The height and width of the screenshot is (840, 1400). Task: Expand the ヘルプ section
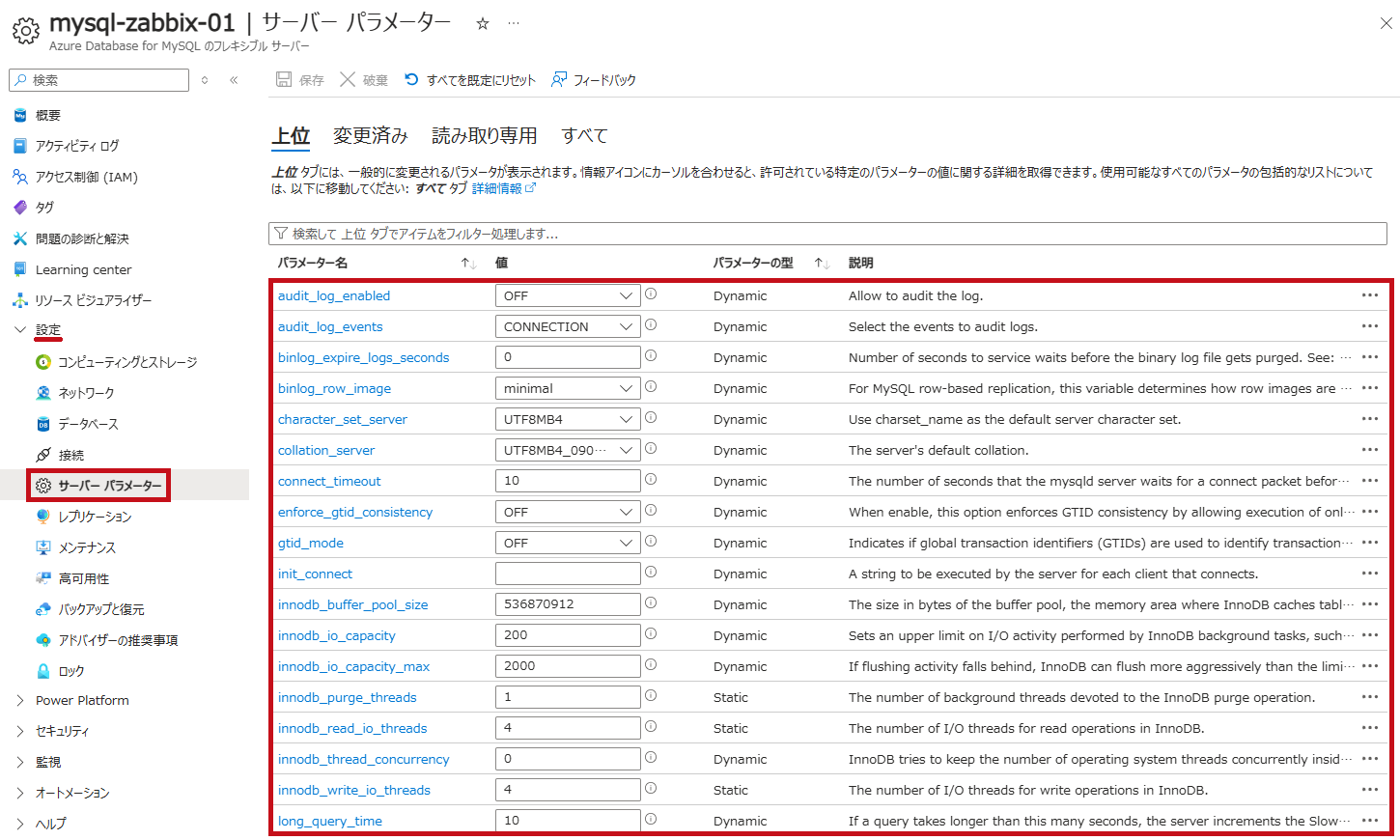click(x=20, y=824)
